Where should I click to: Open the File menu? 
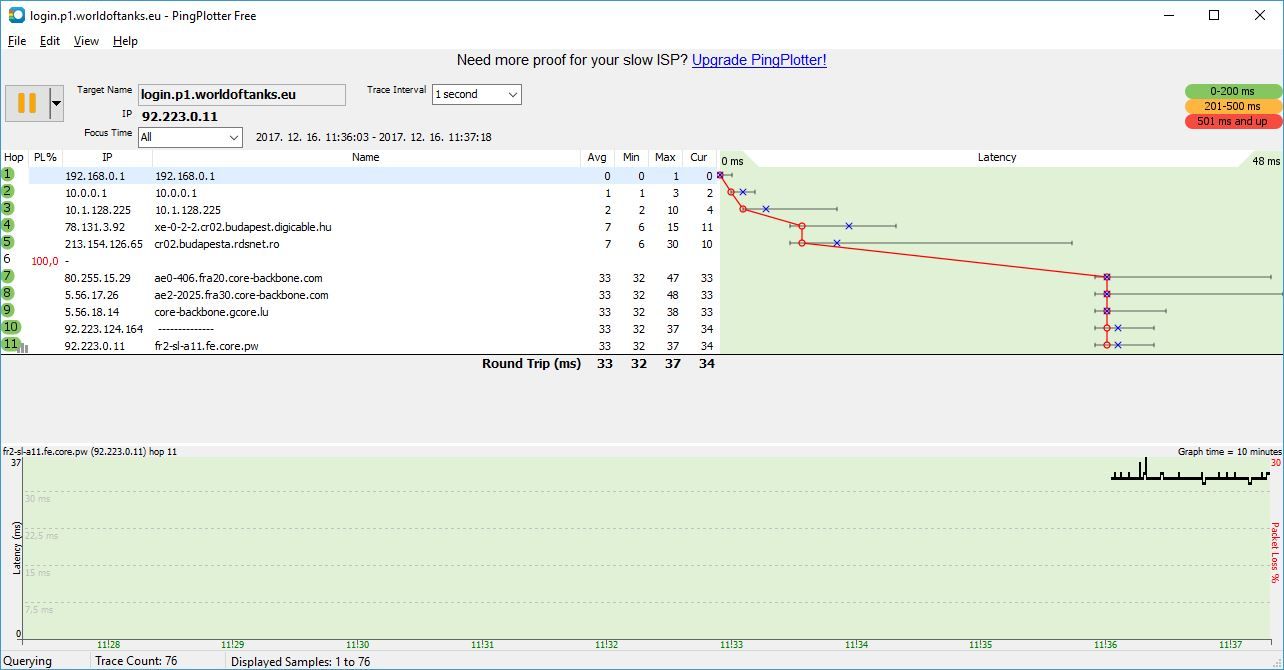pyautogui.click(x=17, y=41)
